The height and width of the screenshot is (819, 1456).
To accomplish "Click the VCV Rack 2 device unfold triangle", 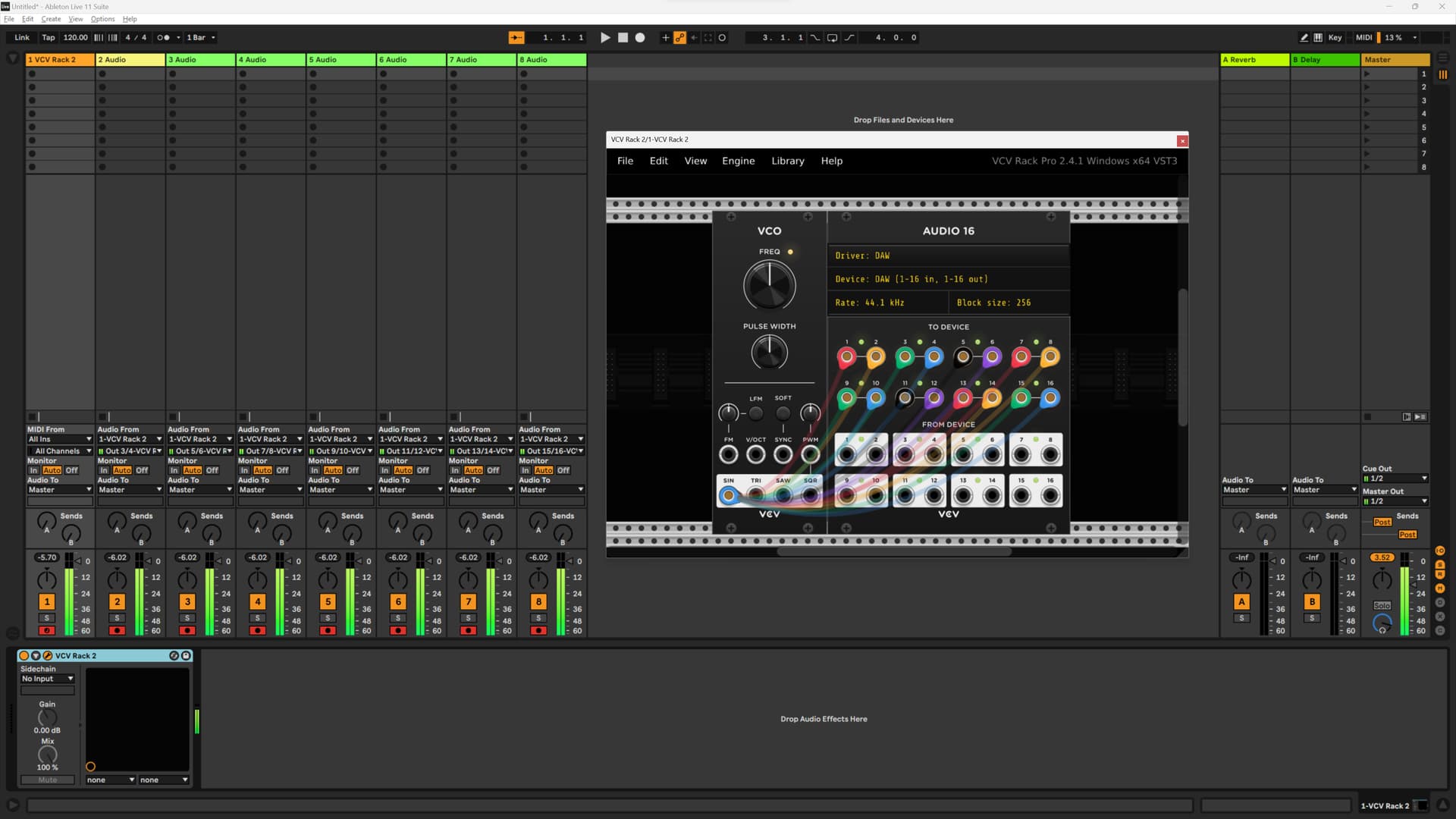I will pyautogui.click(x=36, y=655).
